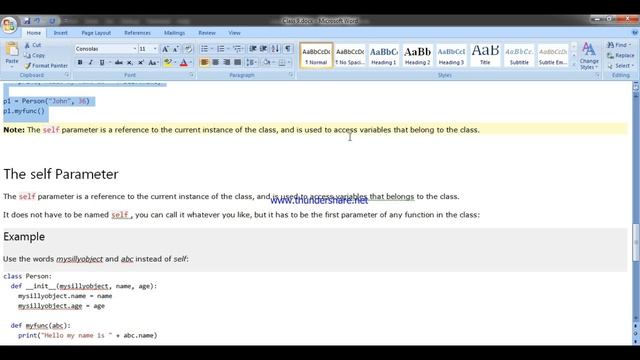The width and height of the screenshot is (640, 360).
Task: Shrink the font size
Action: 176,49
